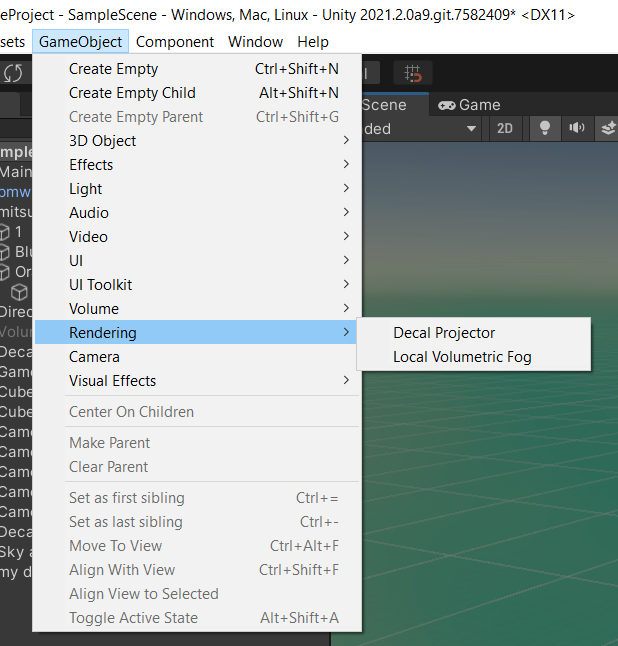This screenshot has width=618, height=646.
Task: Toggle 2D view mode
Action: pyautogui.click(x=505, y=129)
